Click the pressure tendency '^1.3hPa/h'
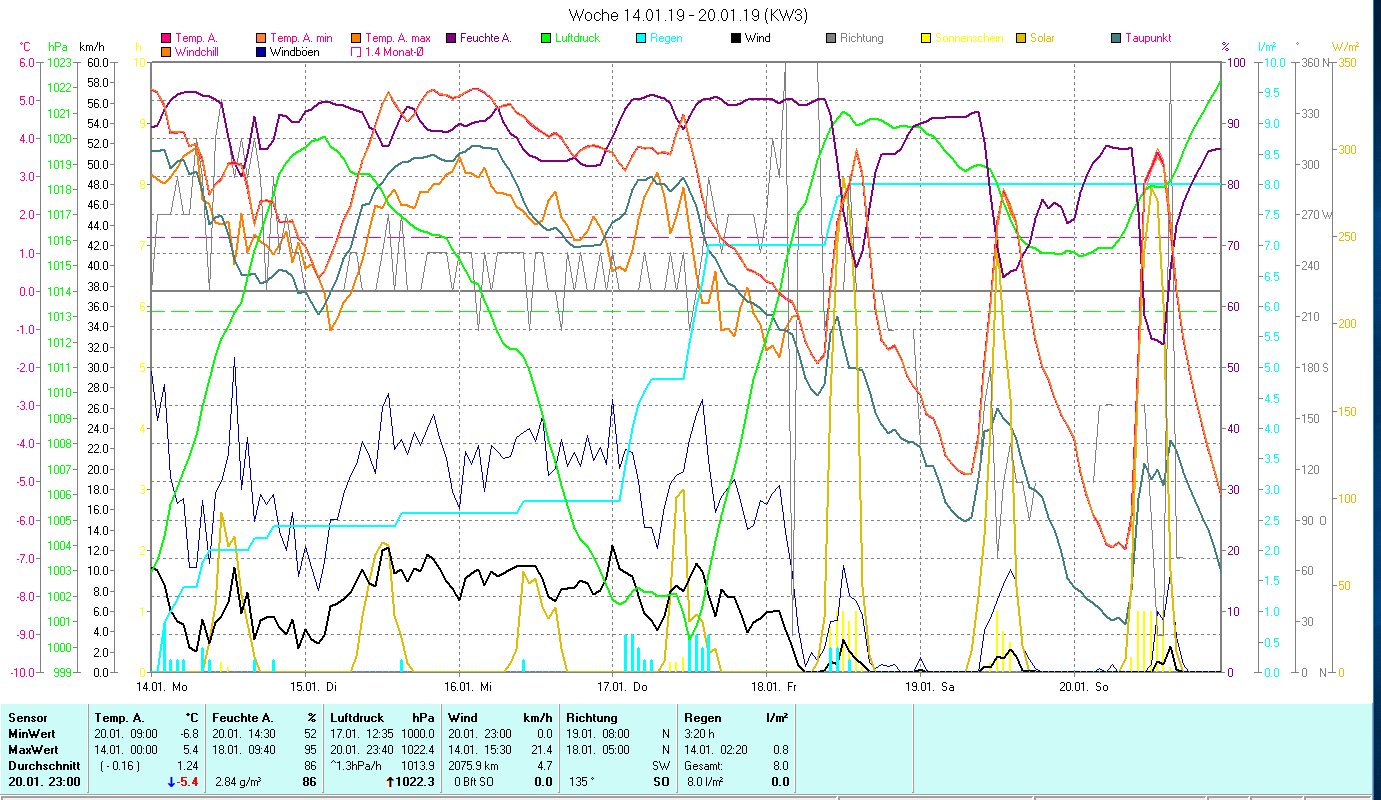This screenshot has width=1381, height=800. pyautogui.click(x=358, y=766)
